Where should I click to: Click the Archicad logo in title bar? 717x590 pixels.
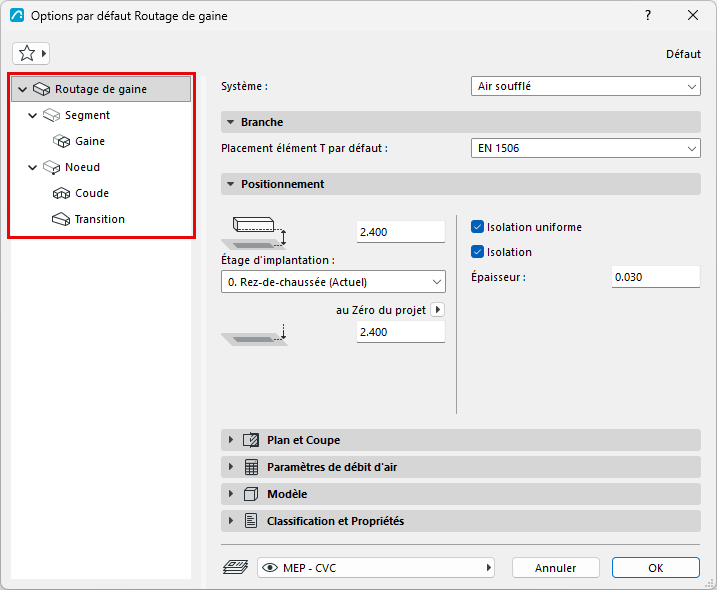(17, 16)
